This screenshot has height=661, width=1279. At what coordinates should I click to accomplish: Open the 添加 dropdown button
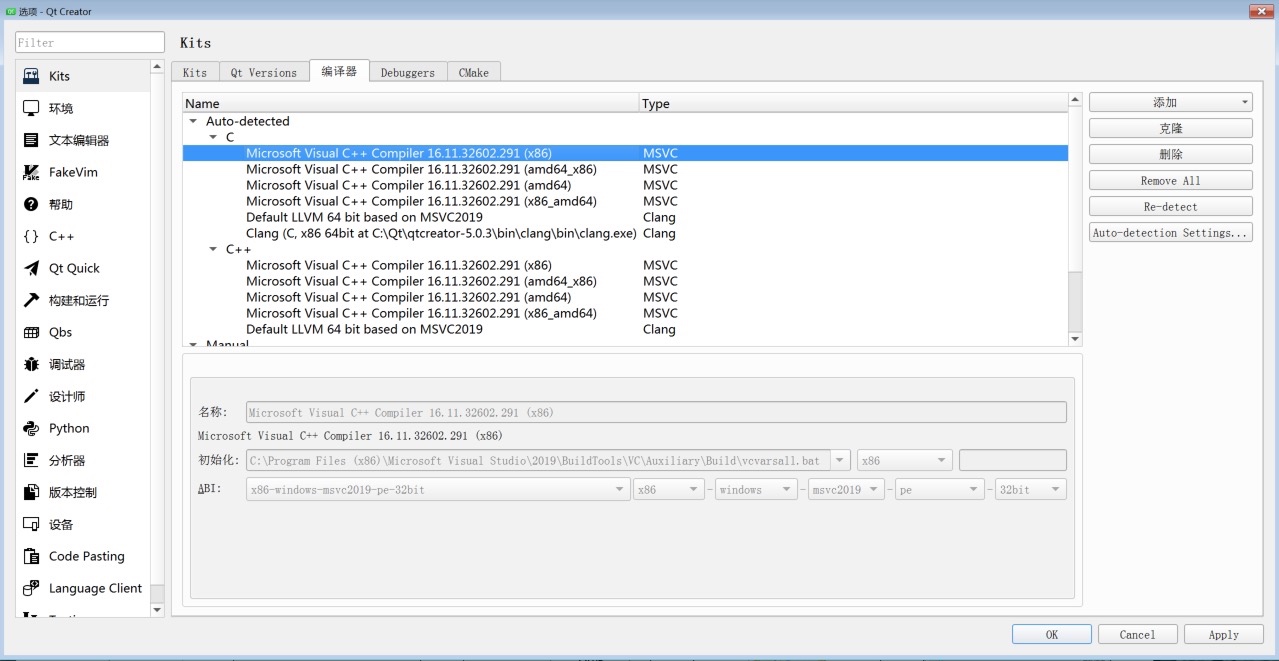coord(1171,102)
